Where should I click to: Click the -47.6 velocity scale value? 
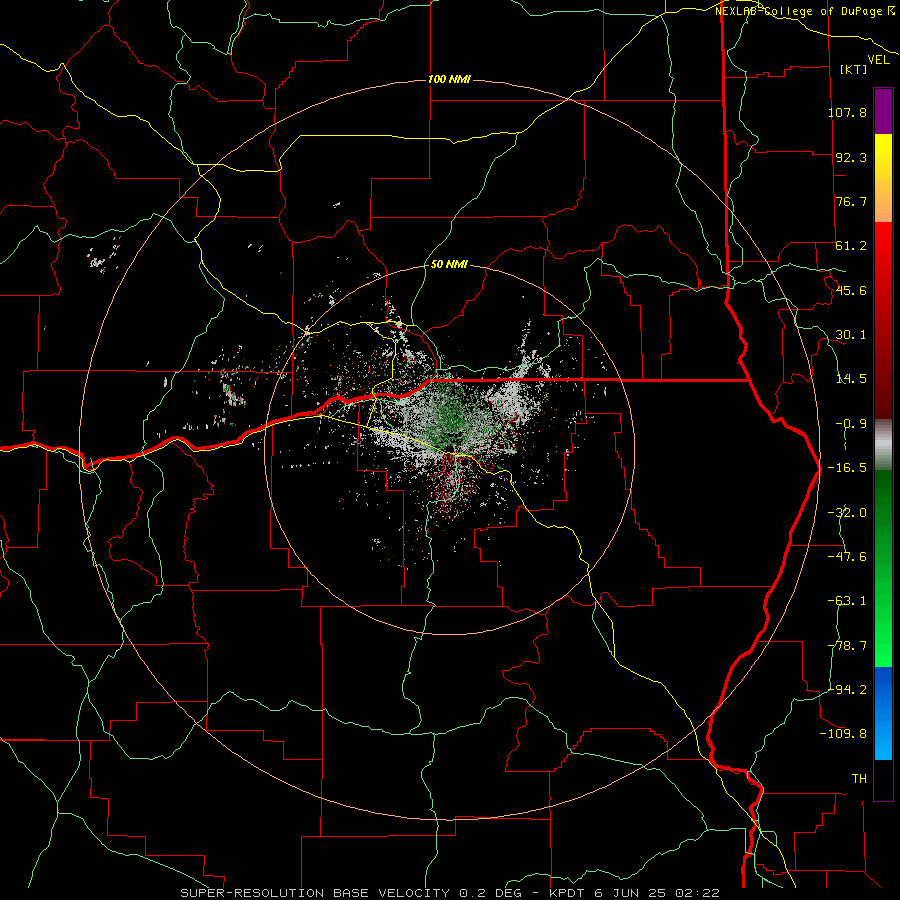point(847,557)
